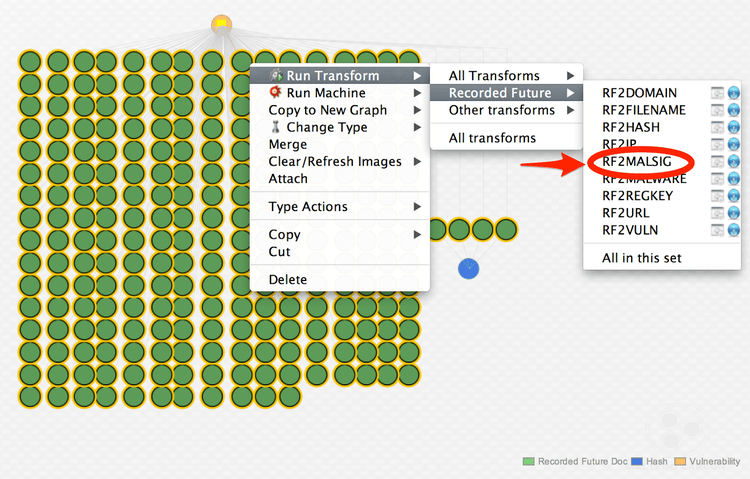This screenshot has height=479, width=750.
Task: Click the blue globe icon beside RF2VULN
Action: tap(733, 230)
